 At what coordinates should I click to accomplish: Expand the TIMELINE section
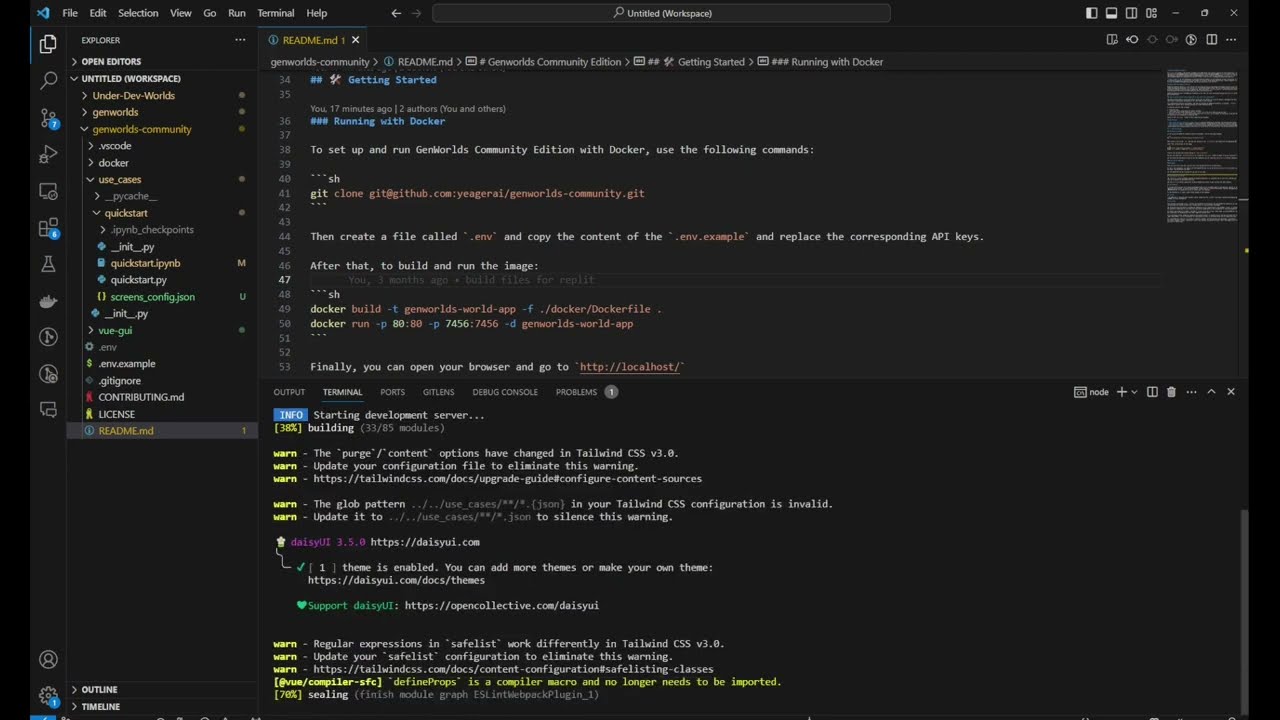[x=162, y=706]
